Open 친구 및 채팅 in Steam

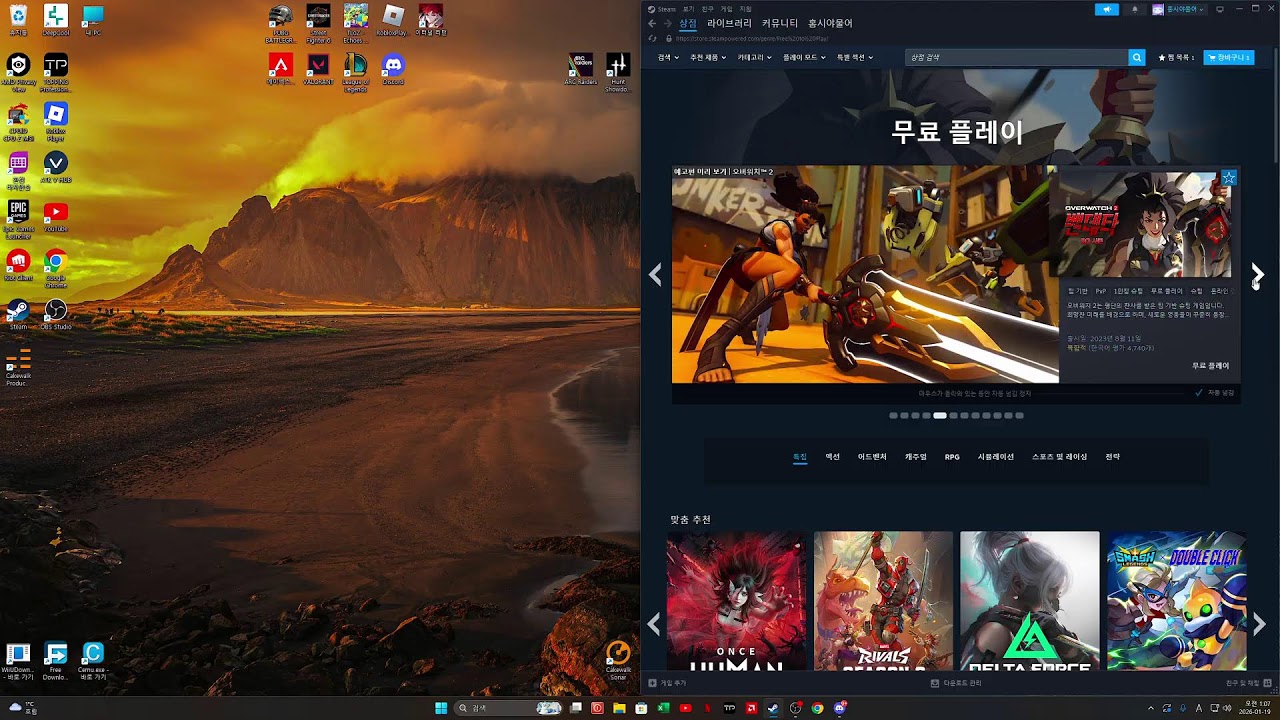pyautogui.click(x=1248, y=683)
